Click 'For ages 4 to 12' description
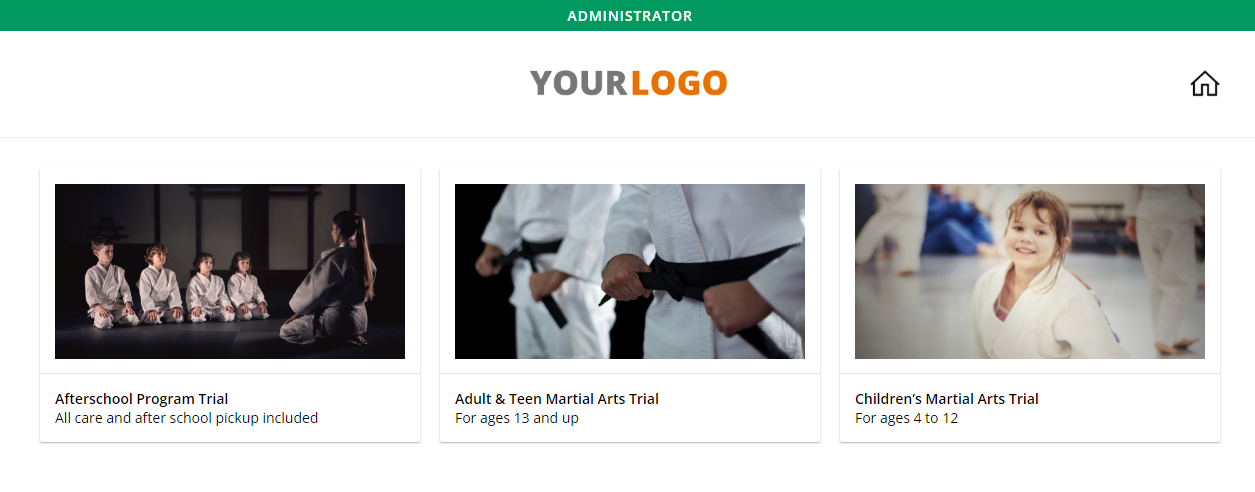 (x=907, y=418)
